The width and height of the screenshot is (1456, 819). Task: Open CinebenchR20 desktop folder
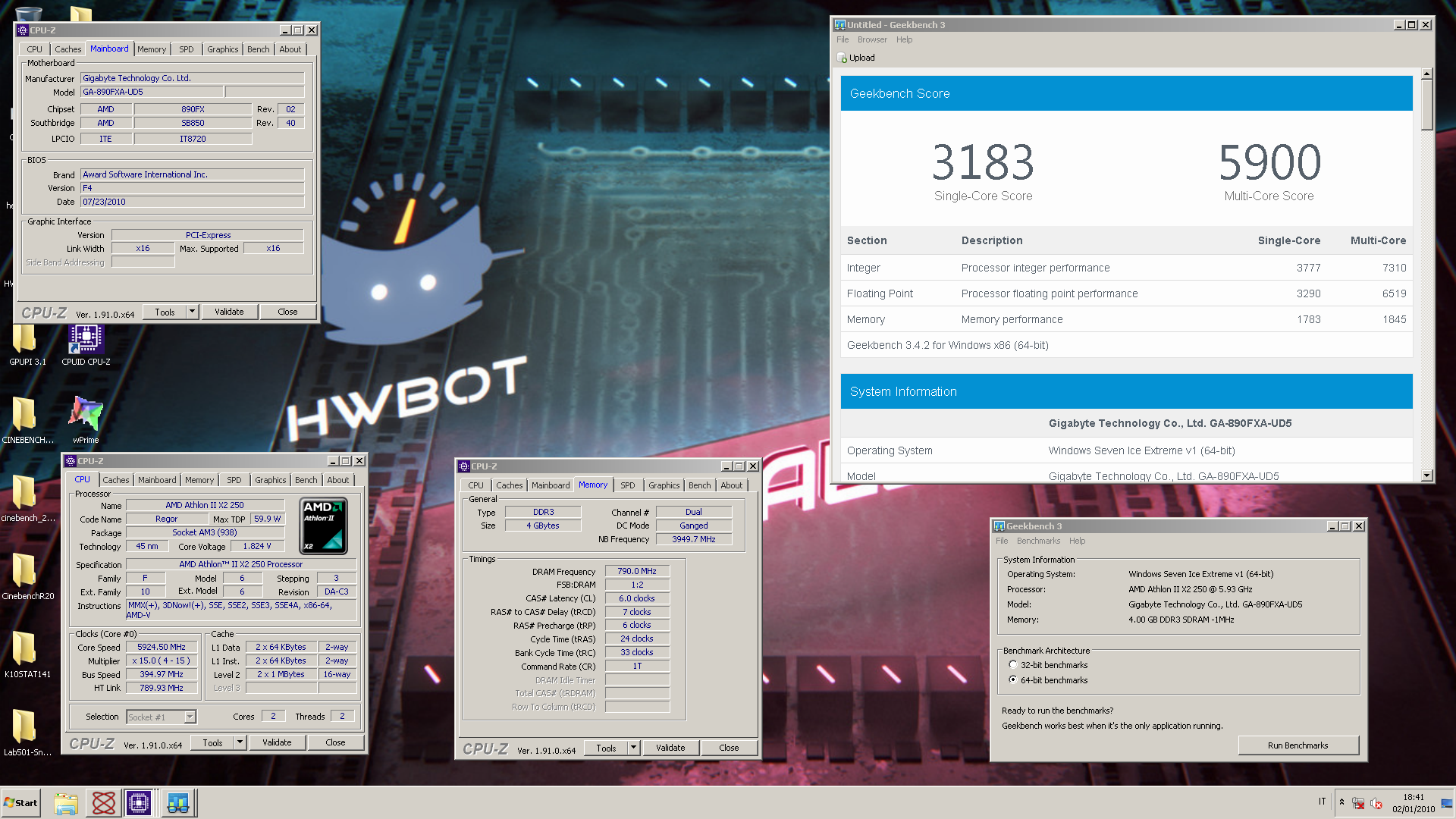pyautogui.click(x=27, y=576)
